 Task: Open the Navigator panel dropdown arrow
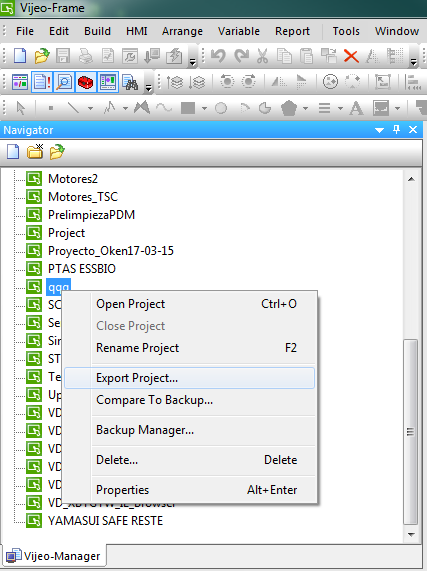pos(379,130)
